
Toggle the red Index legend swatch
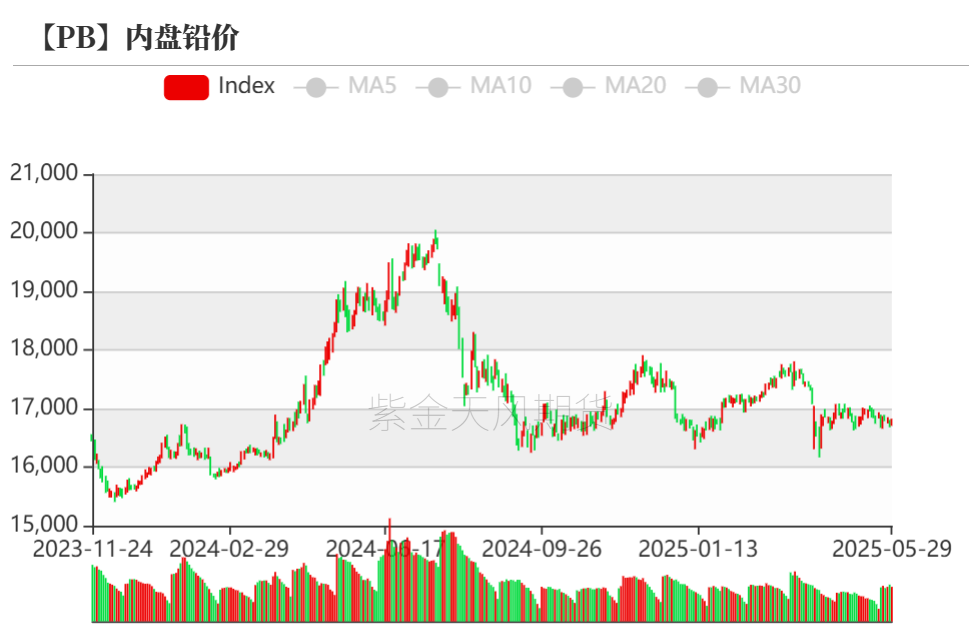(x=186, y=87)
